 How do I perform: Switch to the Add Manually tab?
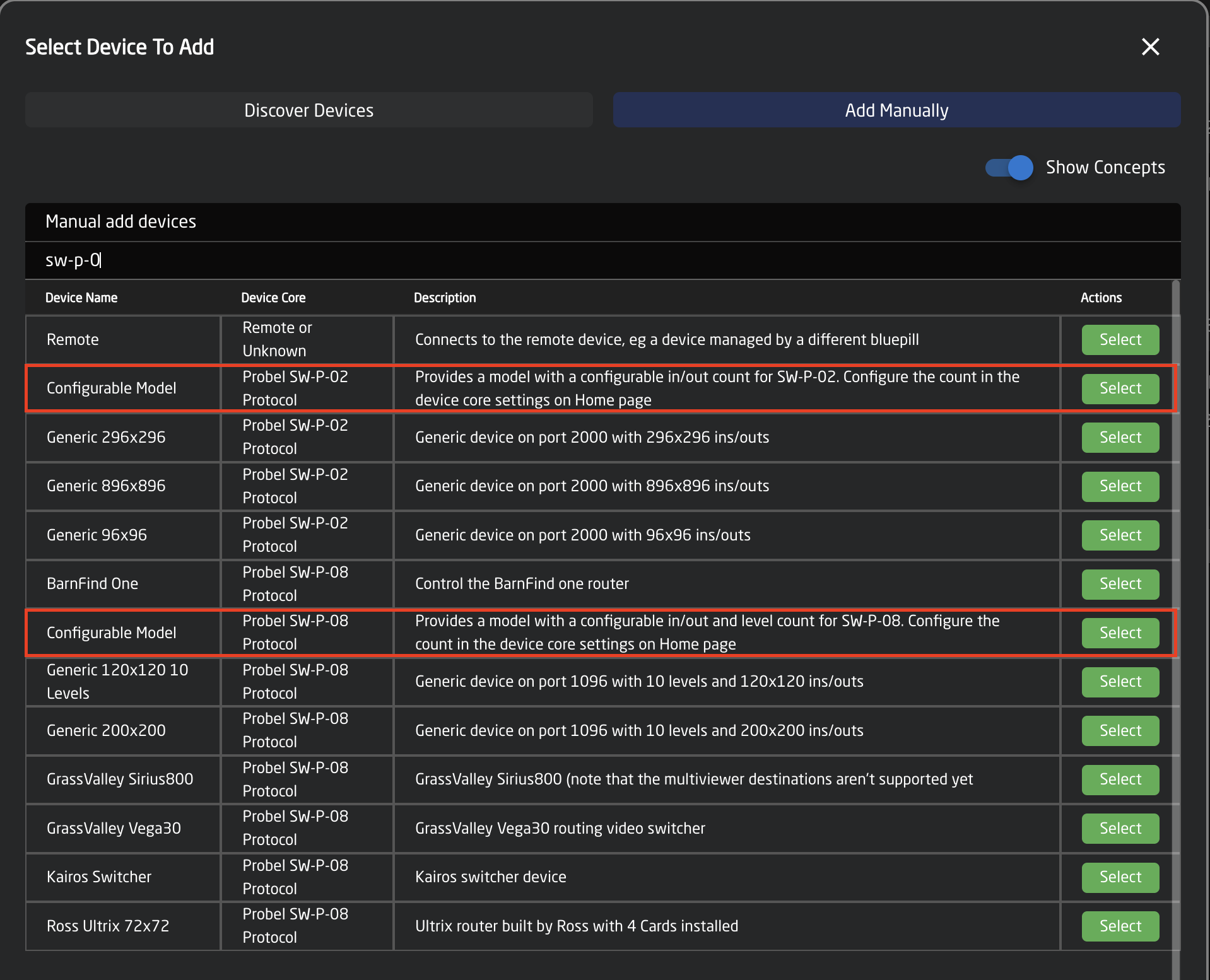click(x=896, y=110)
